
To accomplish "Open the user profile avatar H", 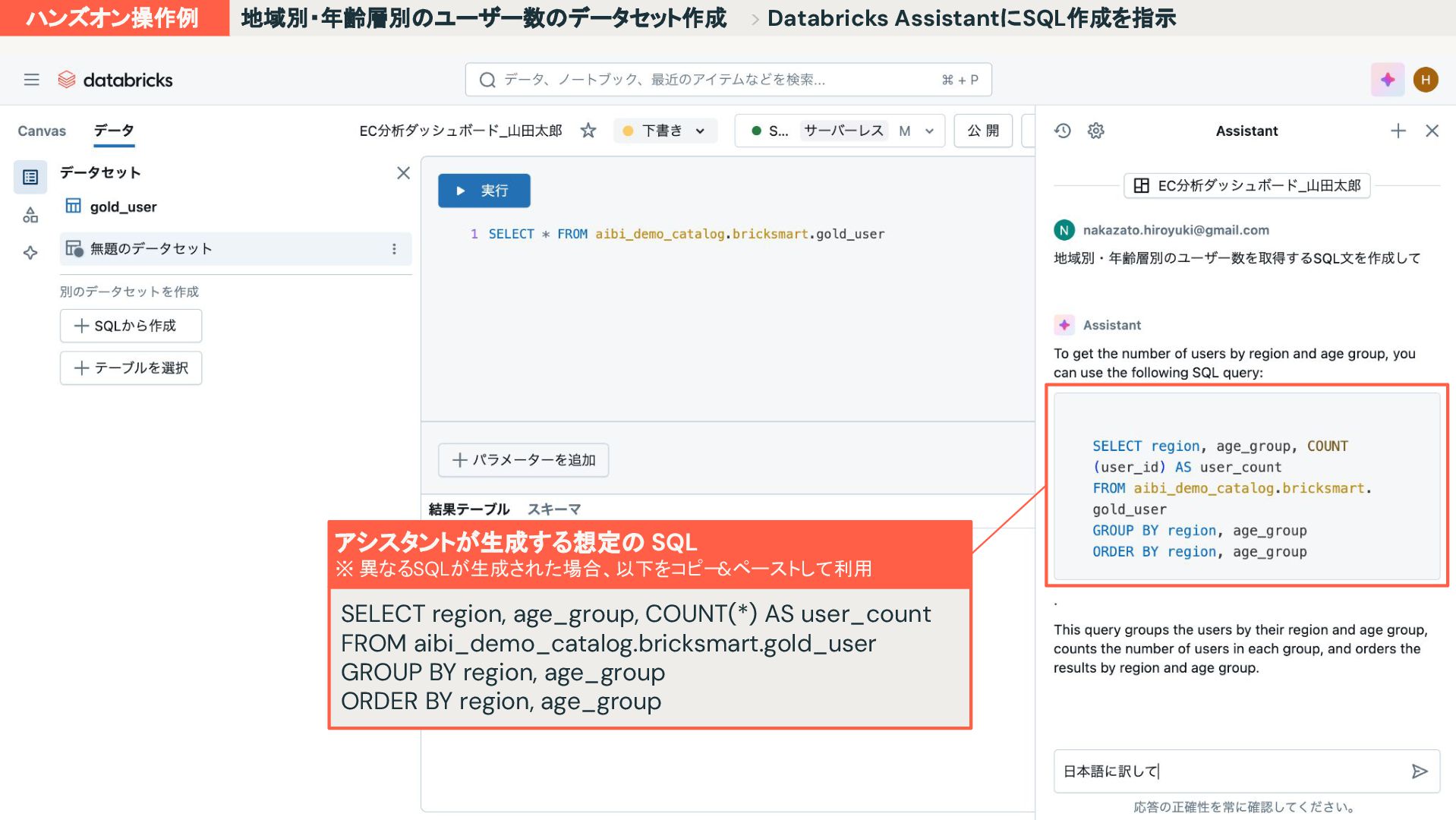I will tap(1426, 80).
